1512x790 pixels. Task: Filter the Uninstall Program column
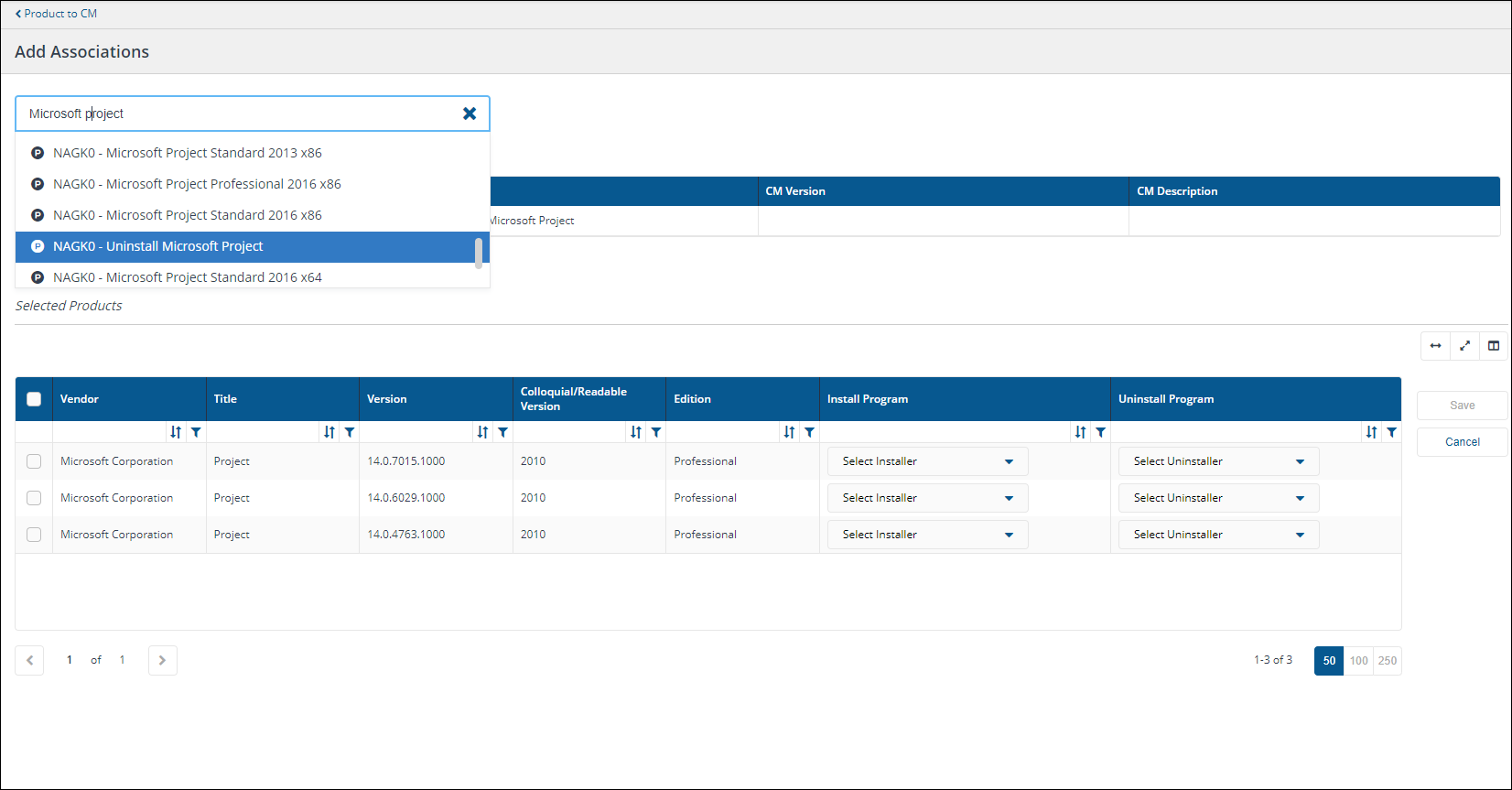click(x=1391, y=432)
